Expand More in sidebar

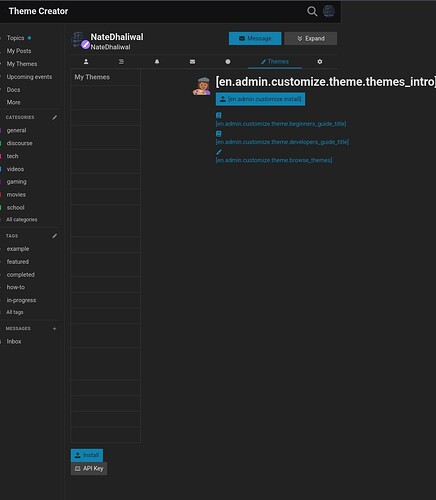13,103
